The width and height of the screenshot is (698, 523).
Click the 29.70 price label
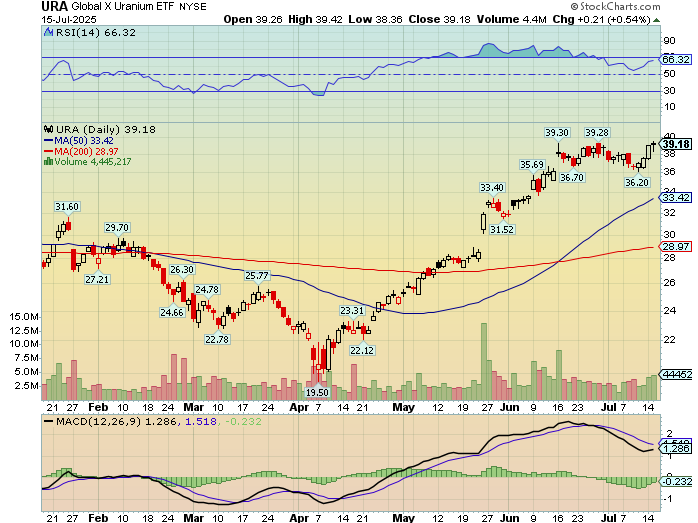(117, 227)
